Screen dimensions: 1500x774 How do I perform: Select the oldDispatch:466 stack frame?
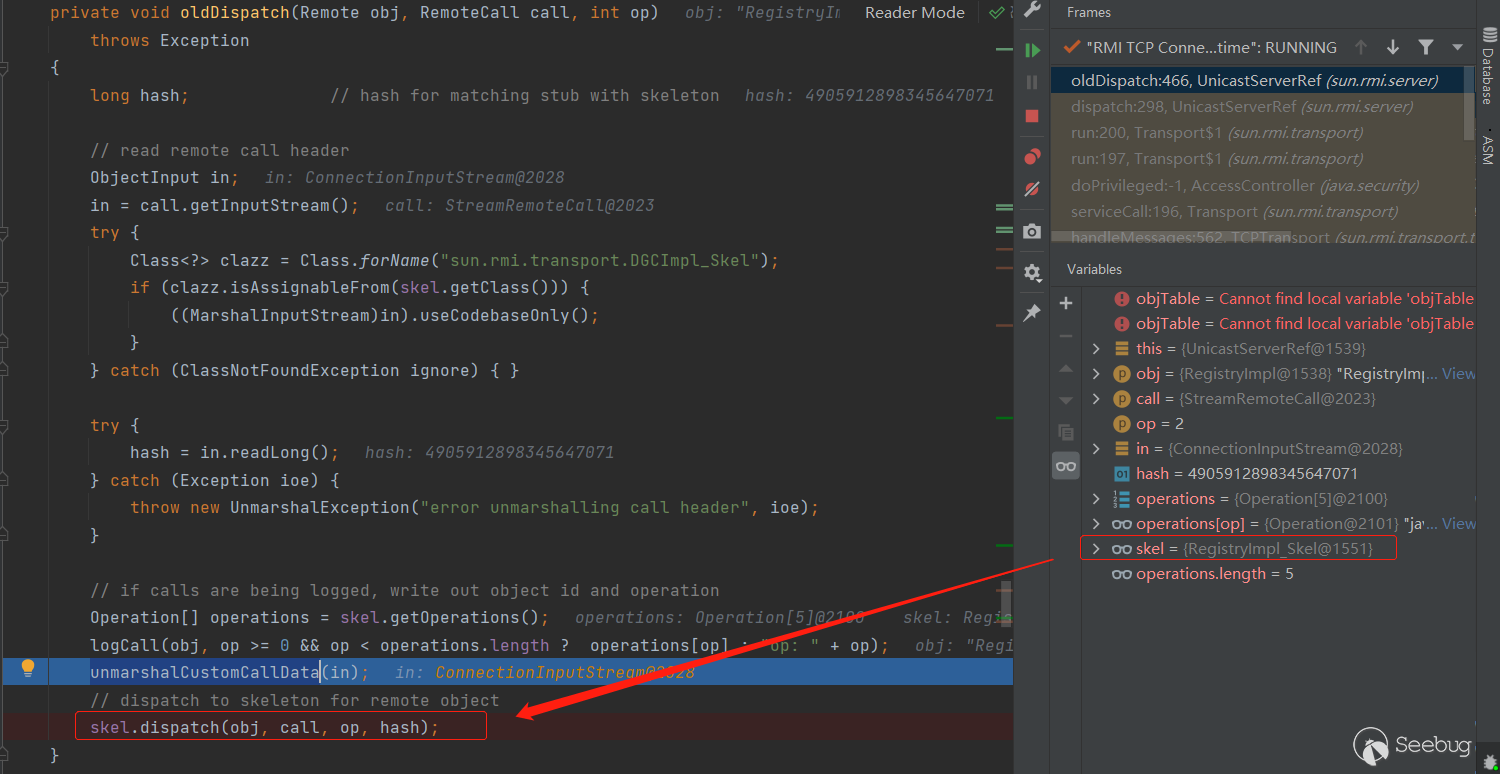[x=1258, y=80]
